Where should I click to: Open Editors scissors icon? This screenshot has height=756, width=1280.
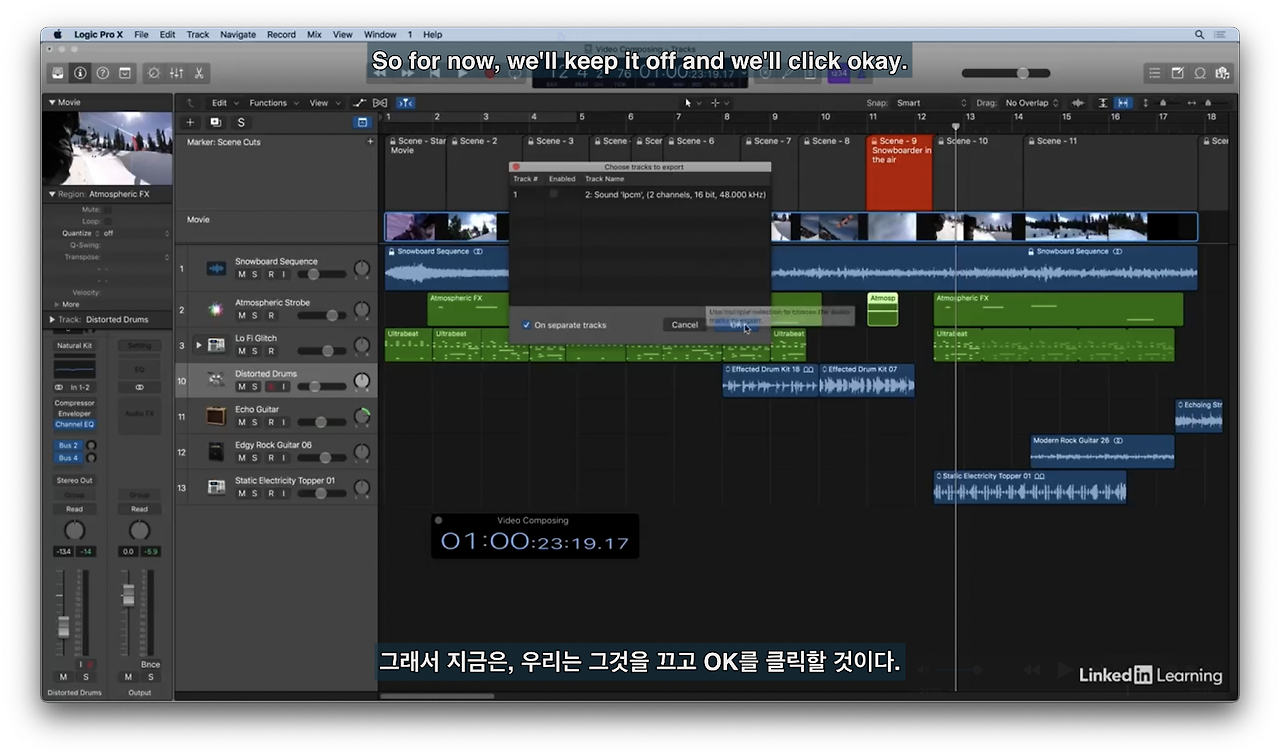(199, 73)
